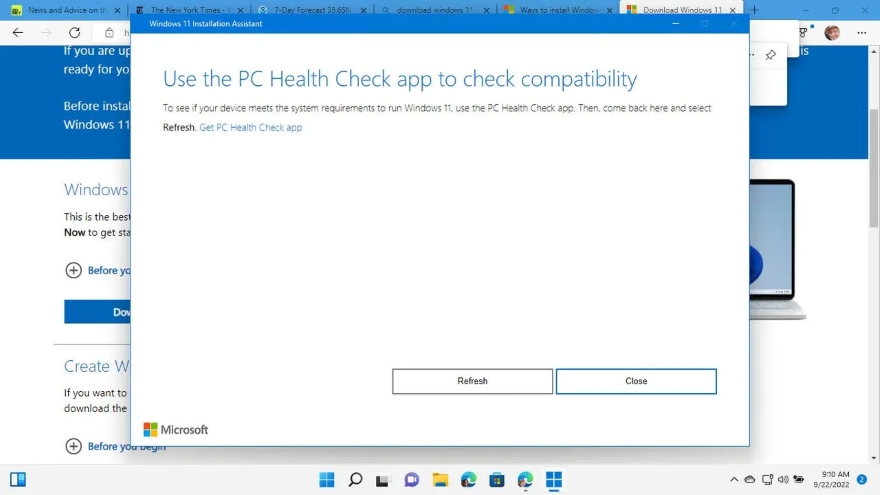Click the OneDrive cloud tray icon
The image size is (880, 495).
tap(750, 479)
